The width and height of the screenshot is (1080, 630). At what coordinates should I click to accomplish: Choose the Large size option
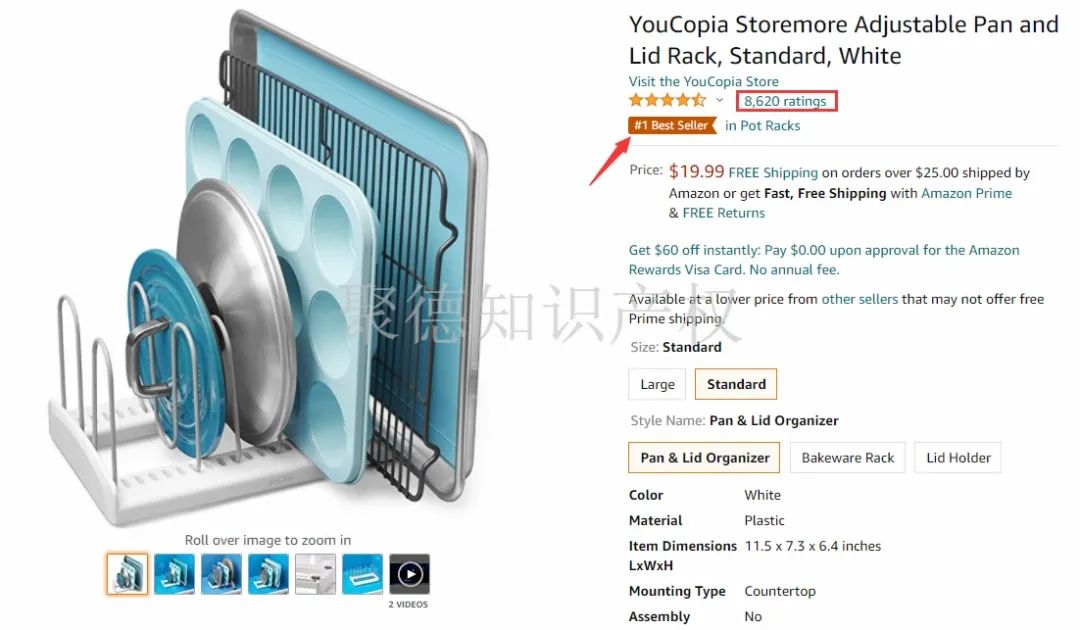[657, 384]
